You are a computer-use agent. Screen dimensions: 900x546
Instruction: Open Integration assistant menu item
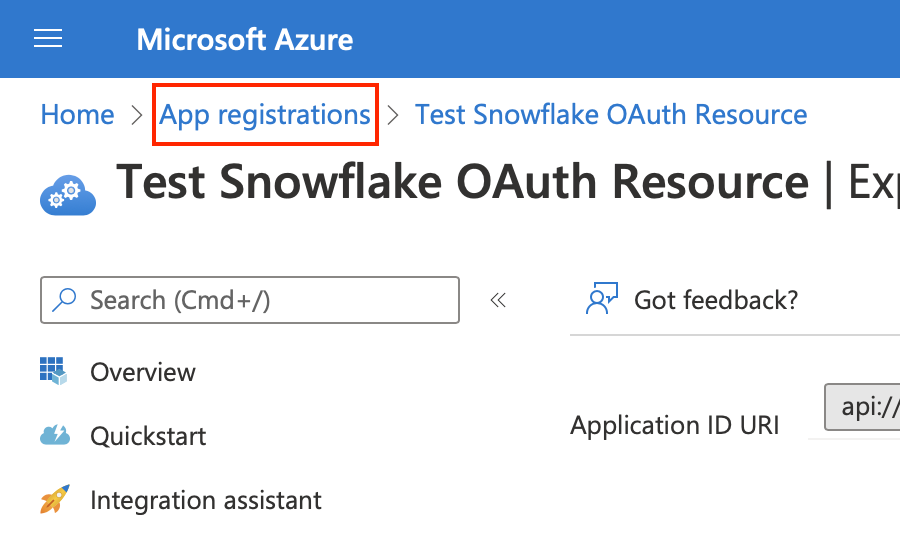[205, 500]
